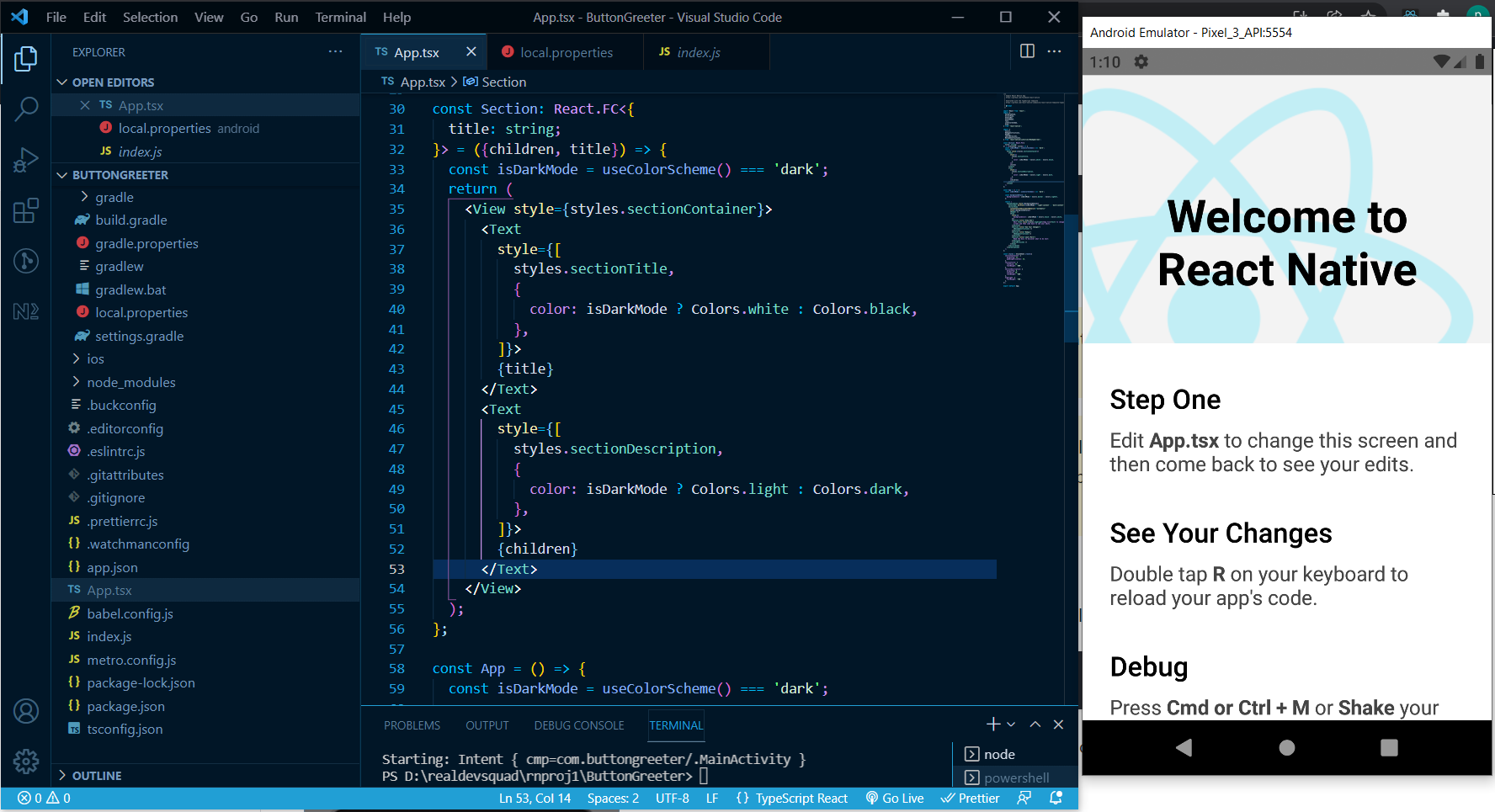This screenshot has width=1495, height=812.
Task: Switch to the Debug Console tab
Action: click(x=579, y=725)
